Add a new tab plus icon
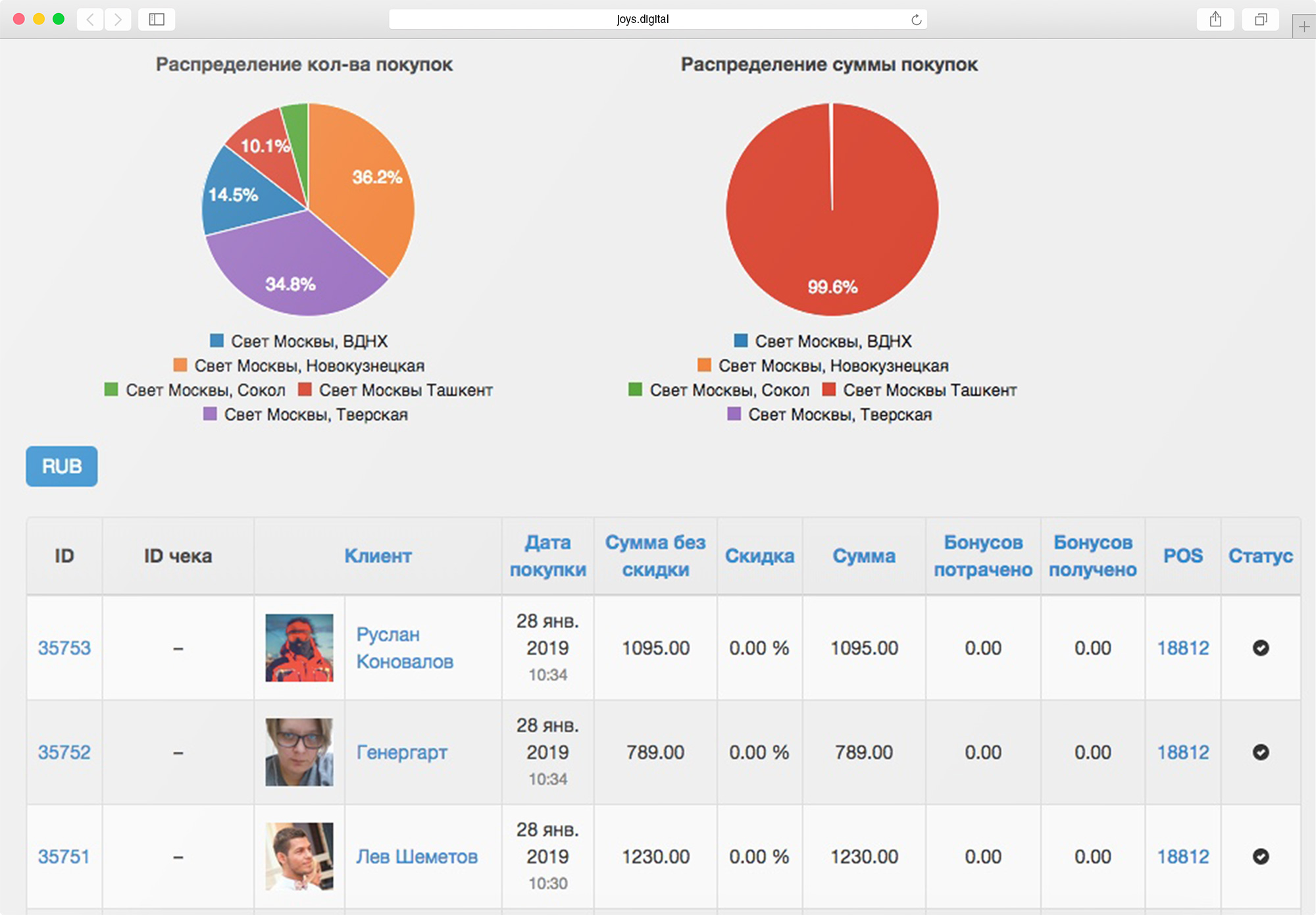Screen dimensions: 1316x915 (x=1303, y=27)
